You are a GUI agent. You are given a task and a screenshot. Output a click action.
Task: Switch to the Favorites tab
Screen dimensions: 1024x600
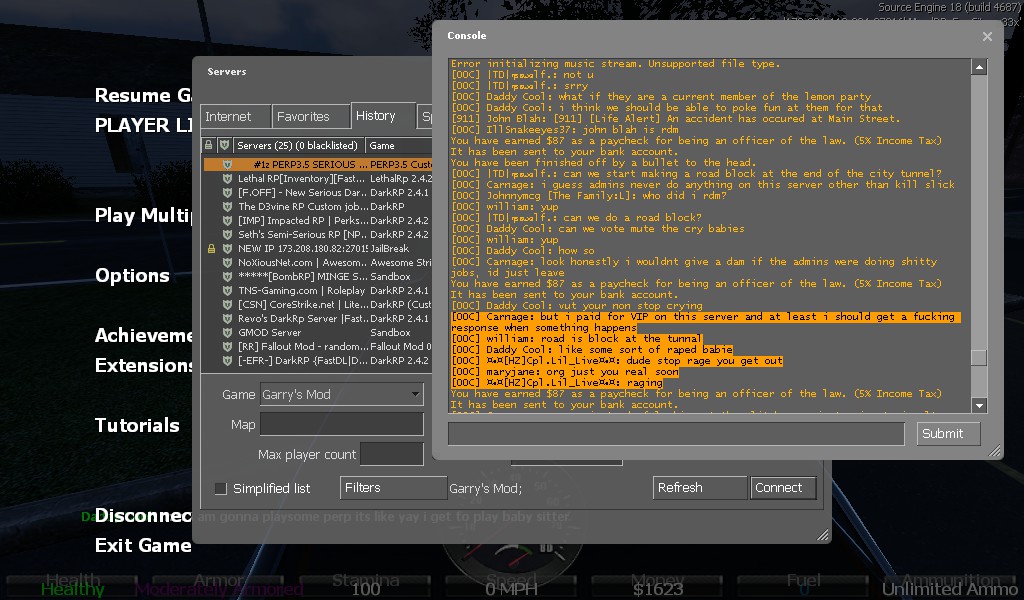(310, 116)
